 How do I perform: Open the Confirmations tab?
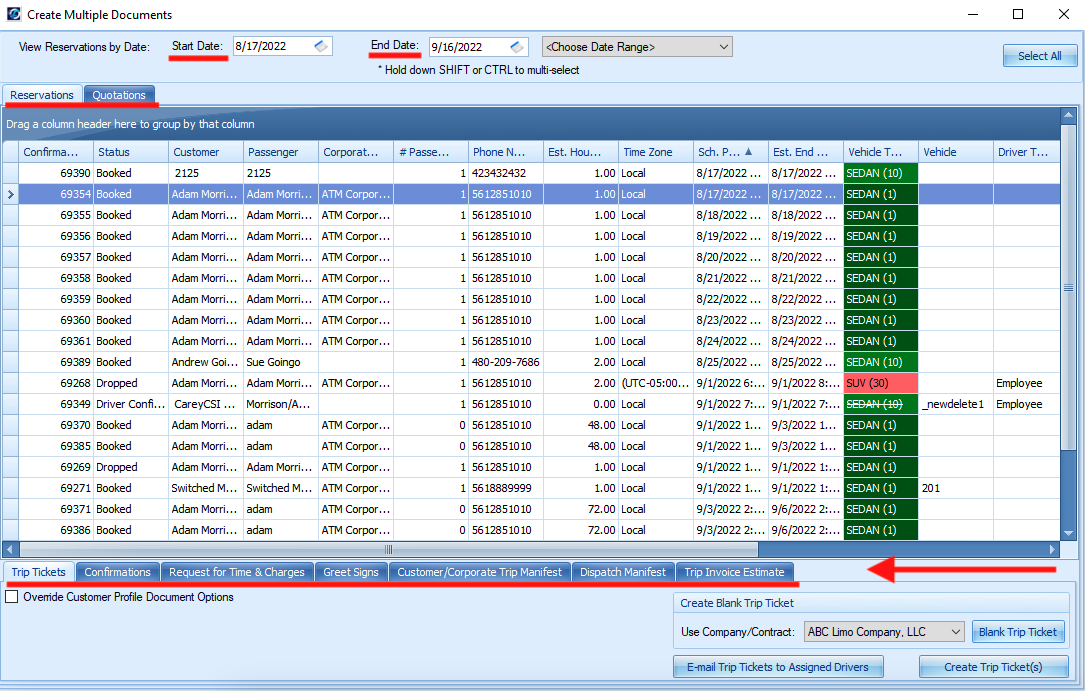click(118, 572)
